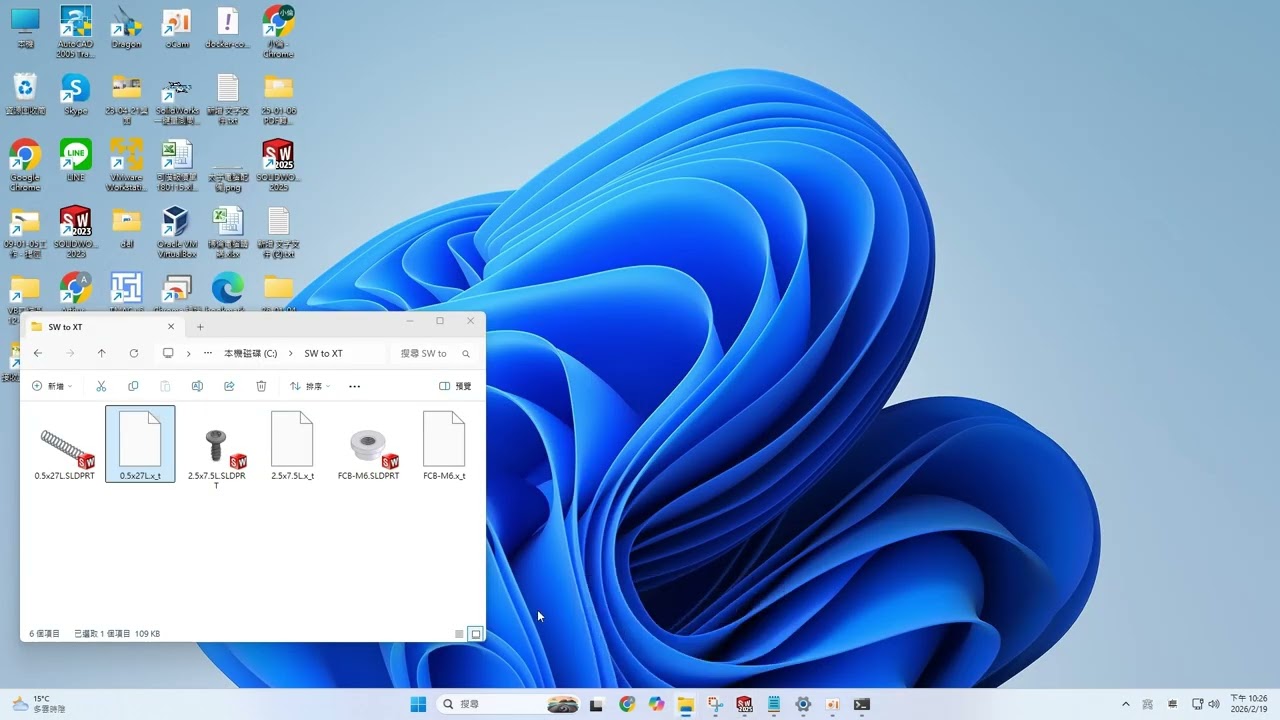
Task: Click the Cut scissors icon in Explorer toolbar
Action: pos(101,386)
